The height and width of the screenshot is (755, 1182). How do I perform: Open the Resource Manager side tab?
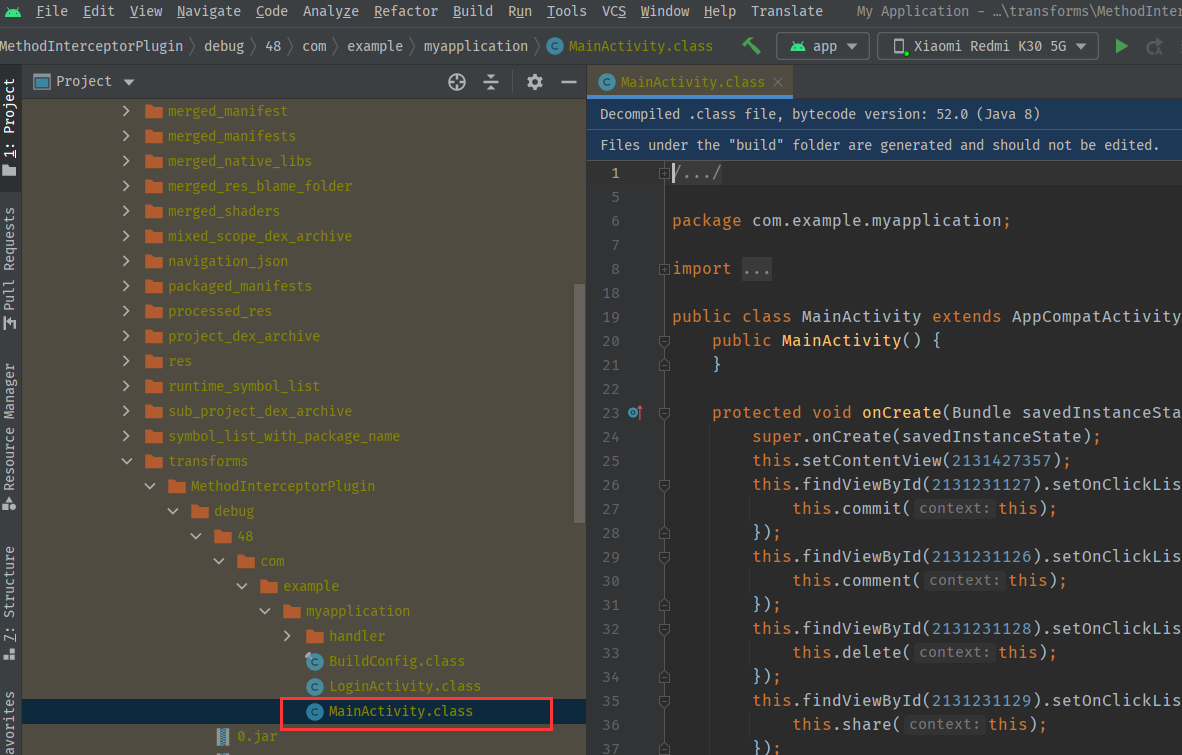pyautogui.click(x=10, y=436)
